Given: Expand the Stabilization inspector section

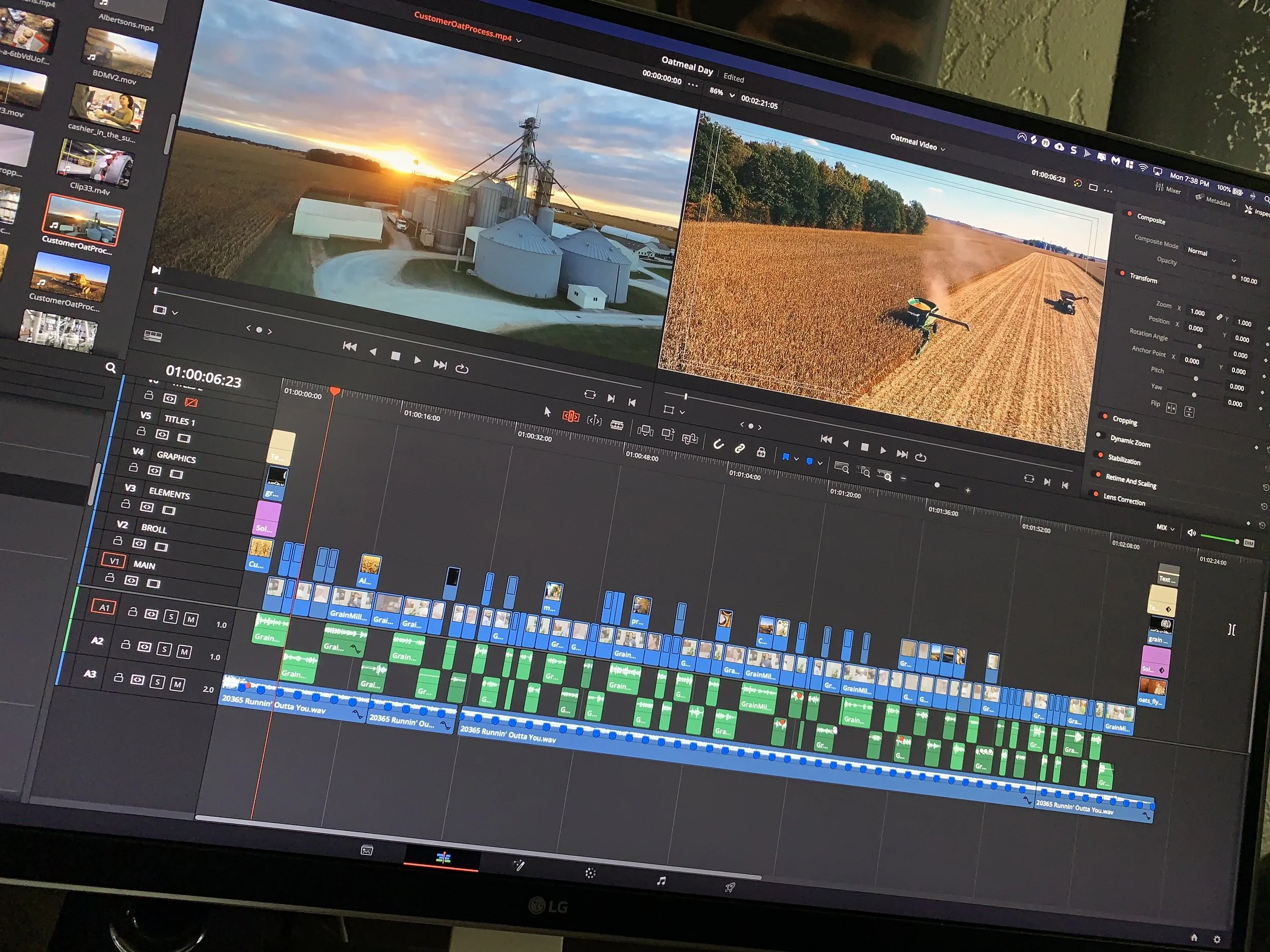Looking at the screenshot, I should coord(1124,460).
